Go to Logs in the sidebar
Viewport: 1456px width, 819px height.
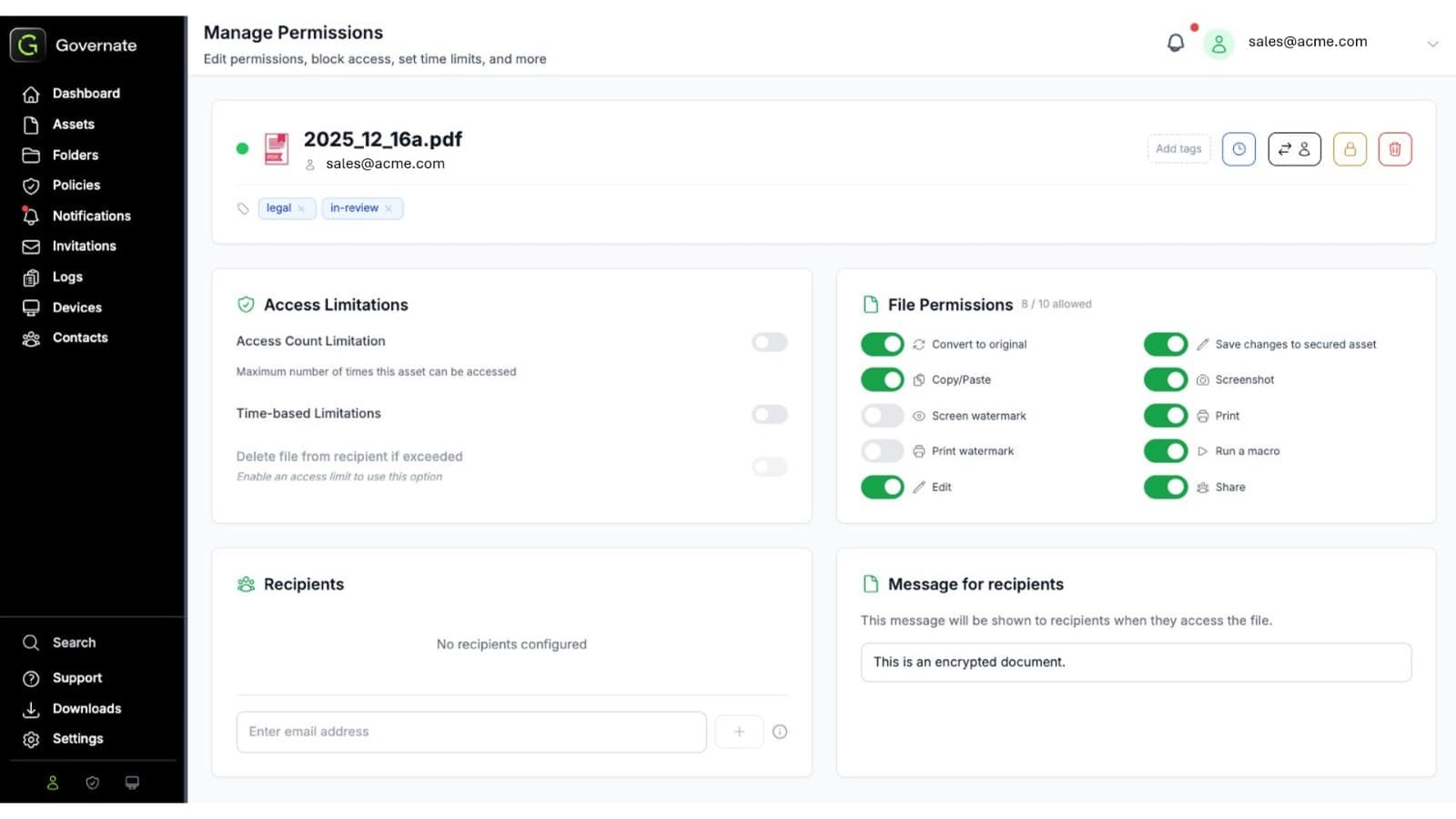(x=66, y=277)
